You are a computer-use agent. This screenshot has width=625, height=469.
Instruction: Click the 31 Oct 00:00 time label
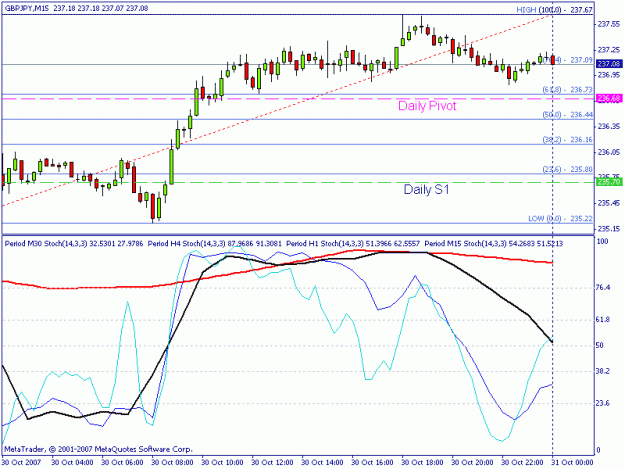pos(573,463)
